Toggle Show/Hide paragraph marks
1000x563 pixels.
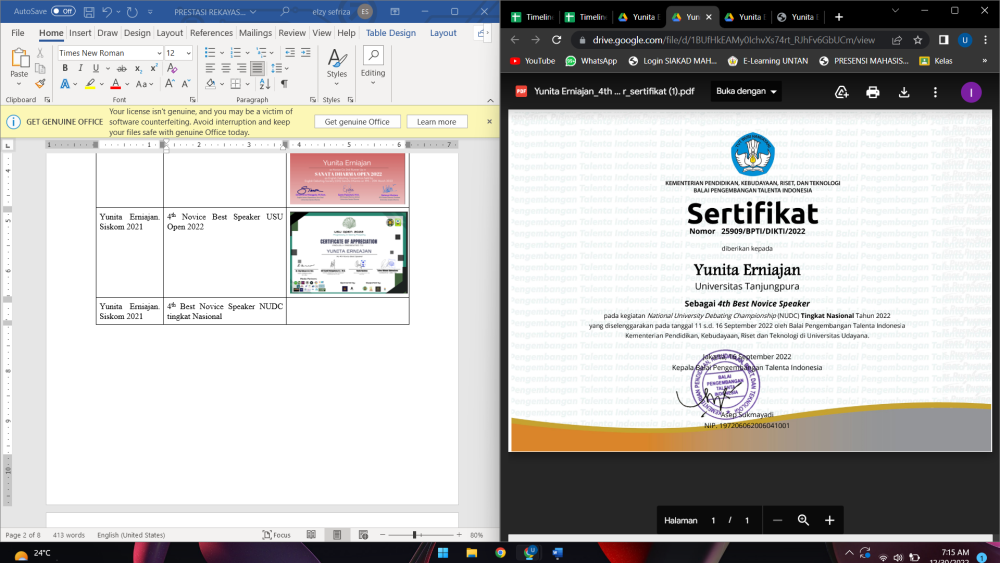[x=284, y=84]
